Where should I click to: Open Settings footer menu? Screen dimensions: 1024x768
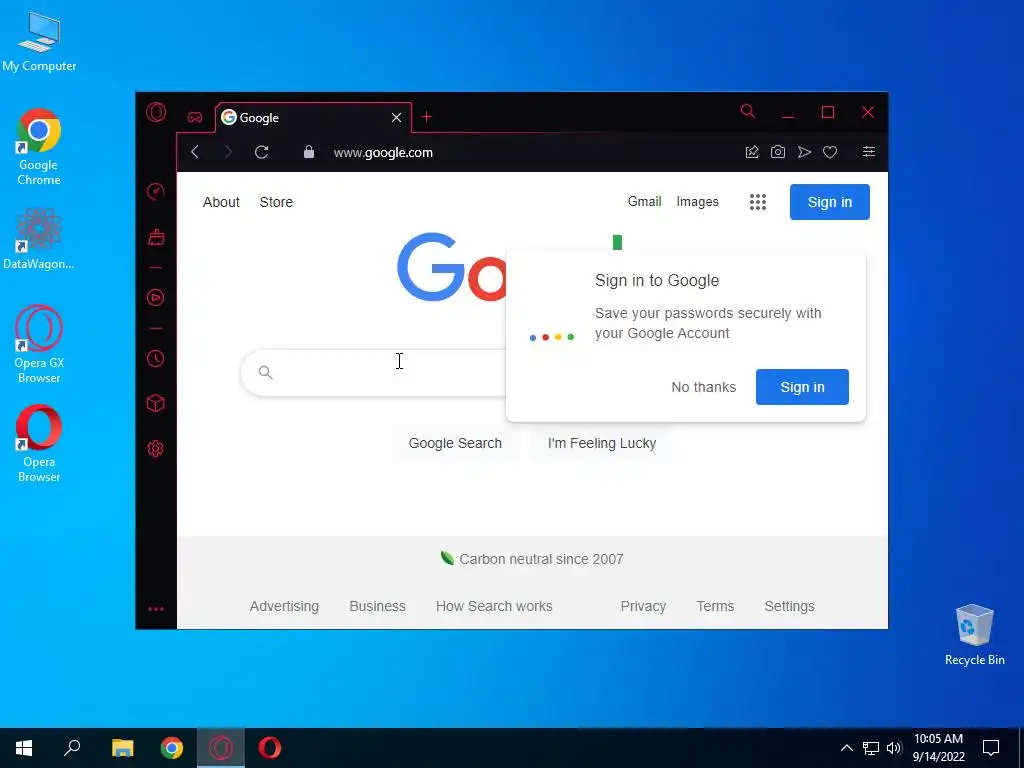(790, 606)
